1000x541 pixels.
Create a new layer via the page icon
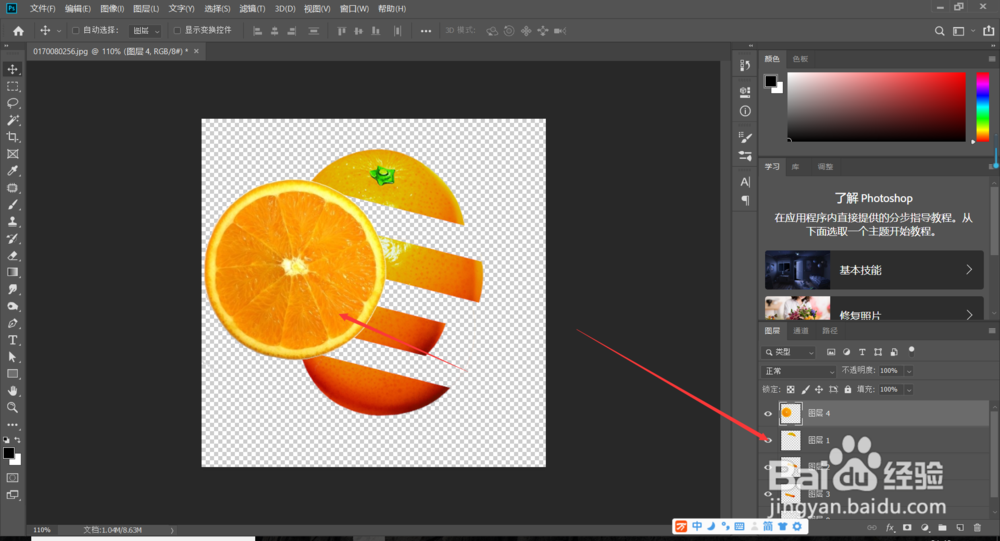coord(960,528)
